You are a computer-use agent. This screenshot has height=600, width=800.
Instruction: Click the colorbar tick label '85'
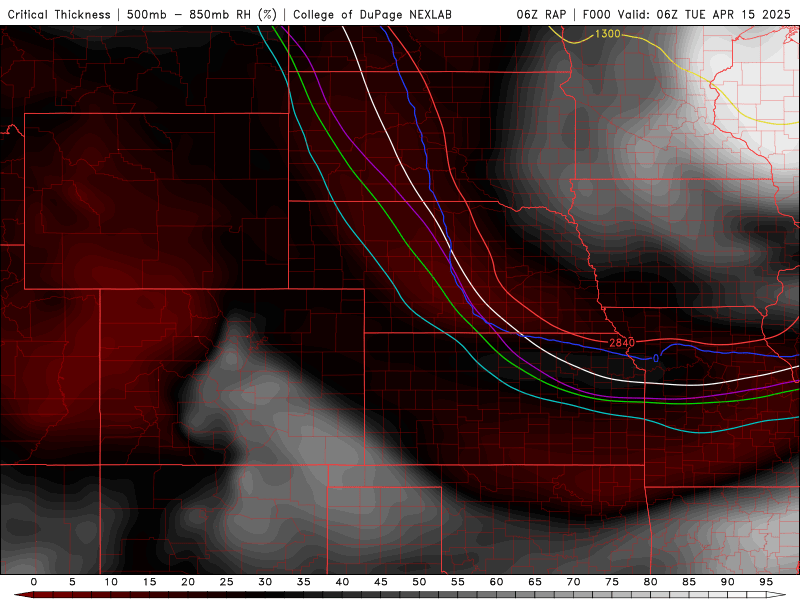(689, 582)
